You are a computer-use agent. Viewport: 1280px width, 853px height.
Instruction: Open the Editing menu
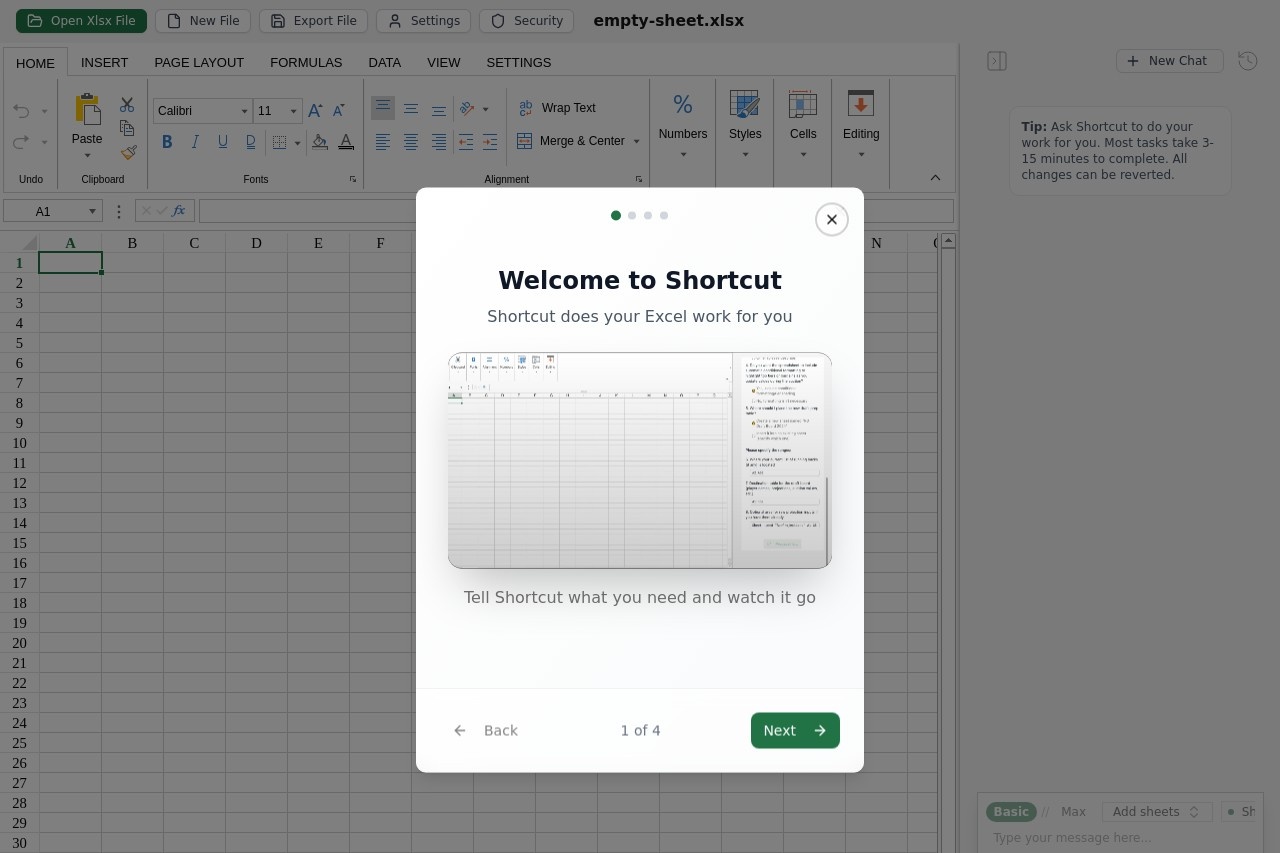861,125
